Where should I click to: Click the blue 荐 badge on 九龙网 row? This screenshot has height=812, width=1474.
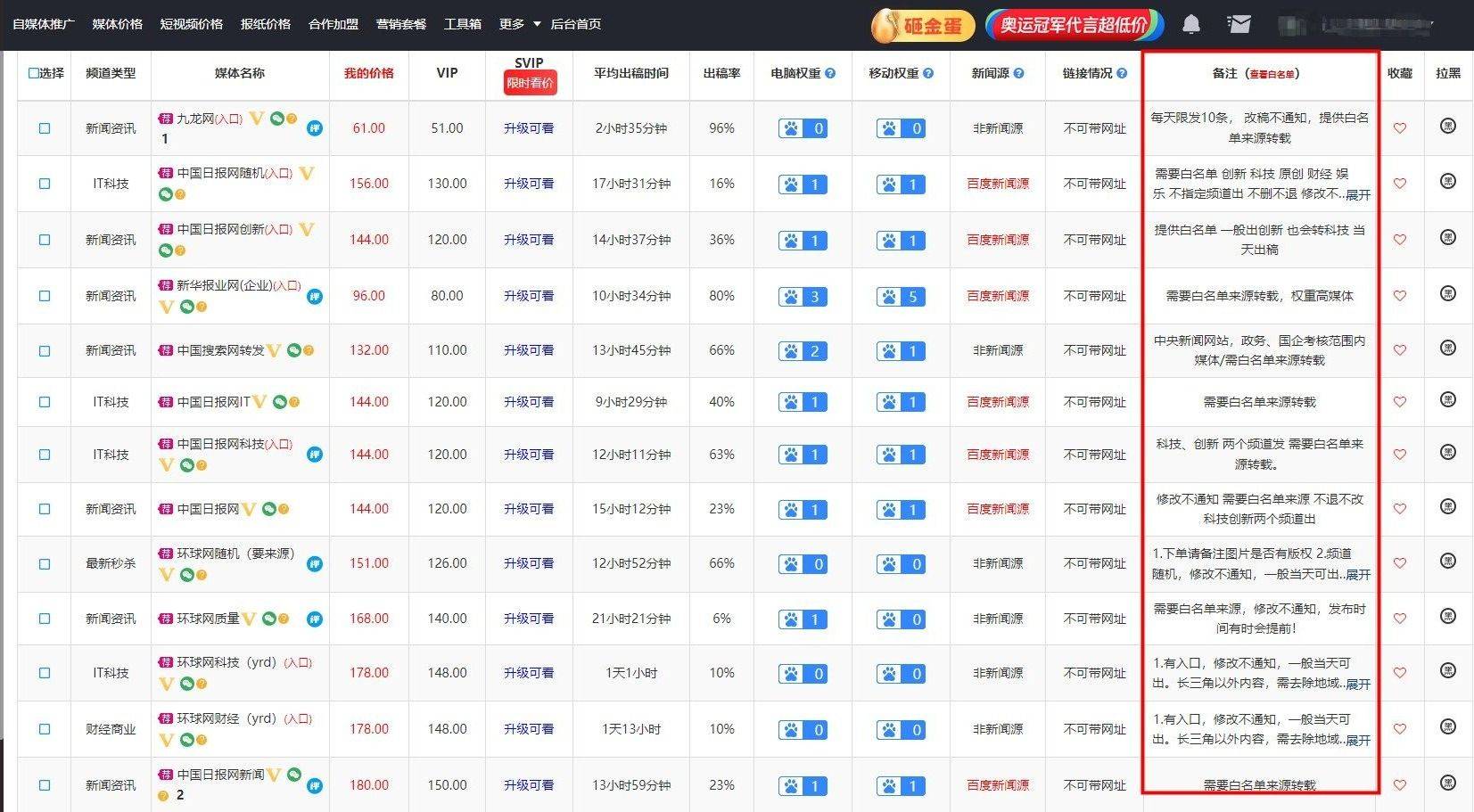pyautogui.click(x=315, y=128)
